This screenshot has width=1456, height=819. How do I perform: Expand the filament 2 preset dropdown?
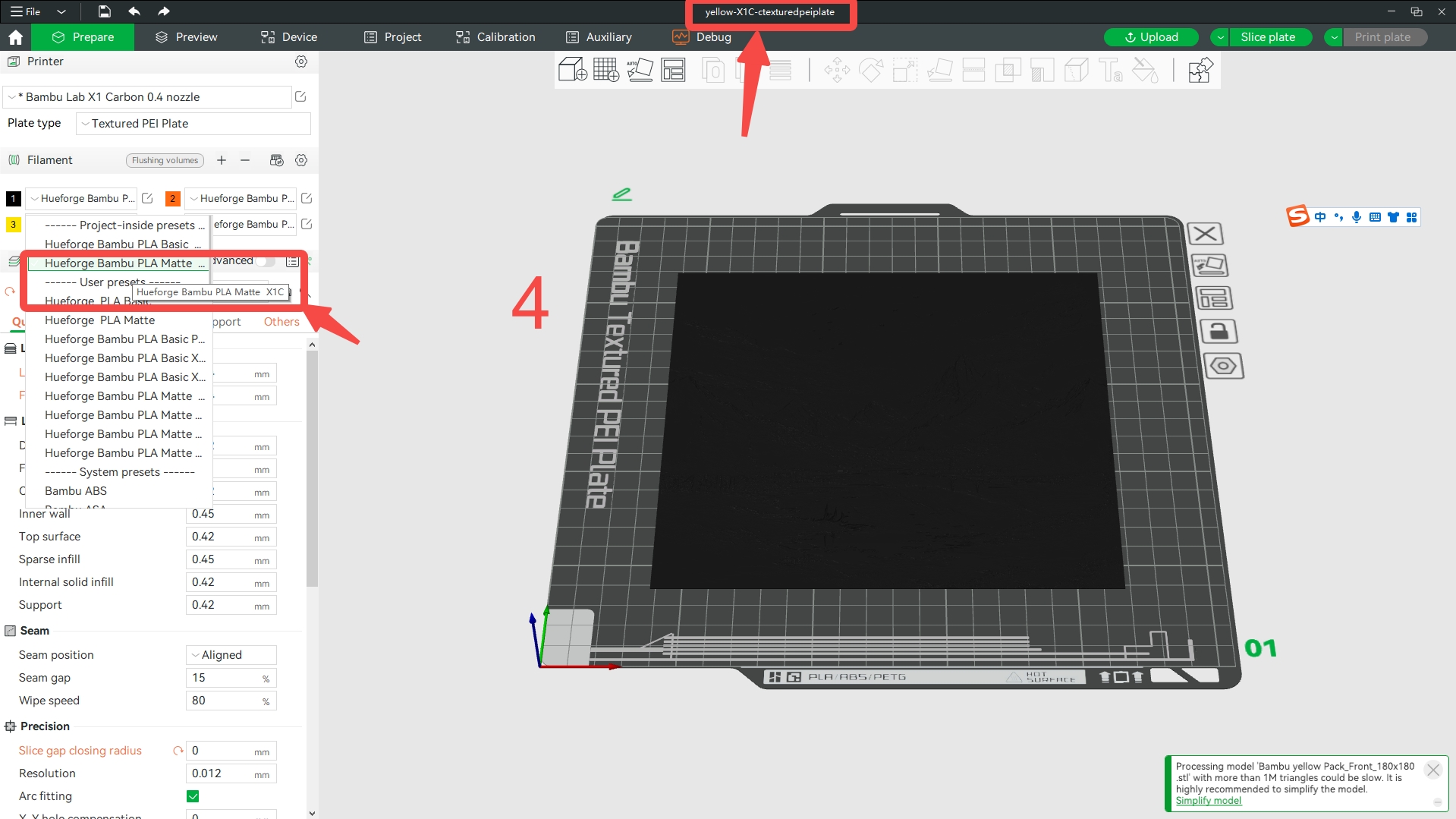click(241, 199)
